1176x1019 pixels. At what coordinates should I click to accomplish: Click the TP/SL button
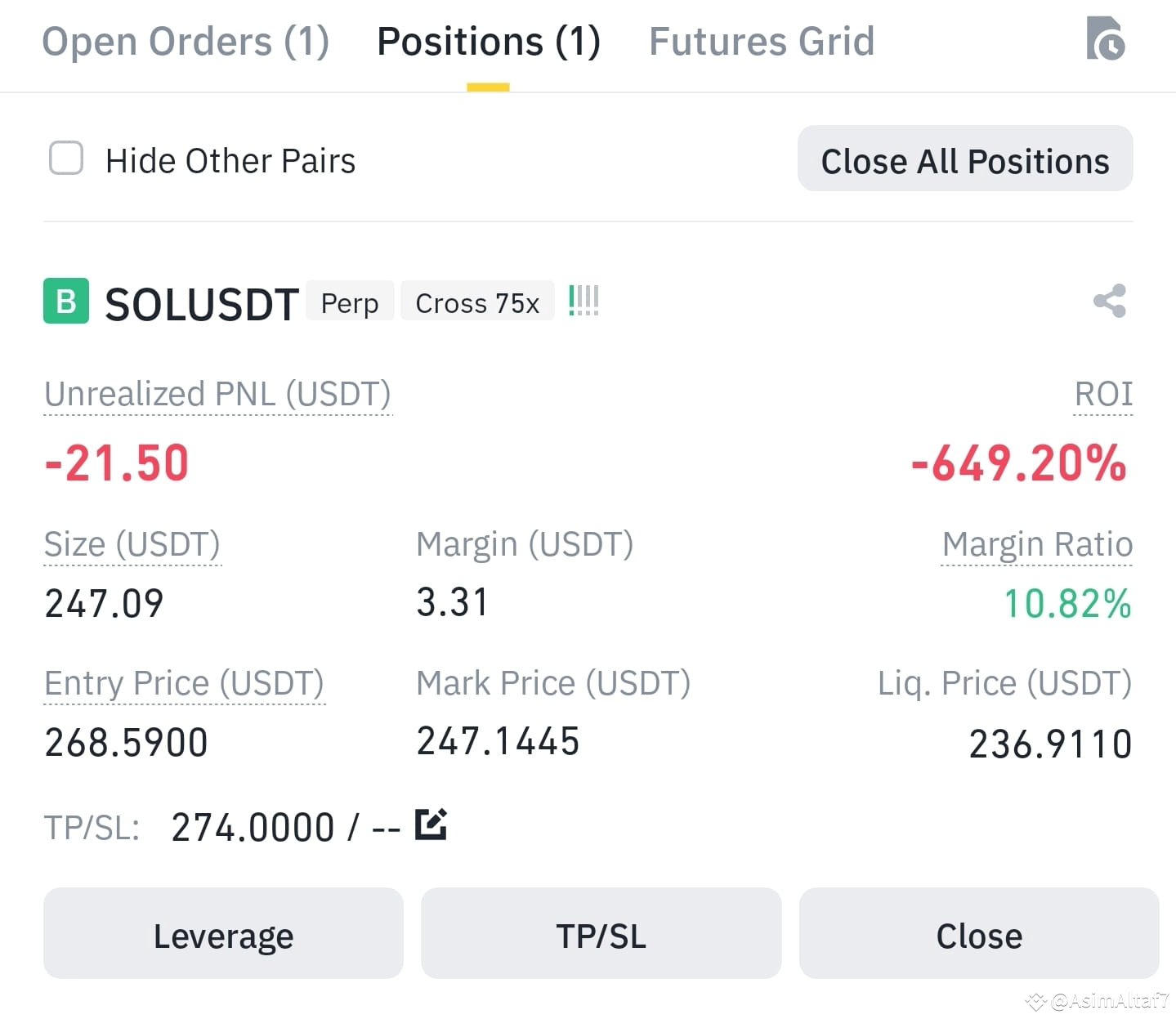601,933
